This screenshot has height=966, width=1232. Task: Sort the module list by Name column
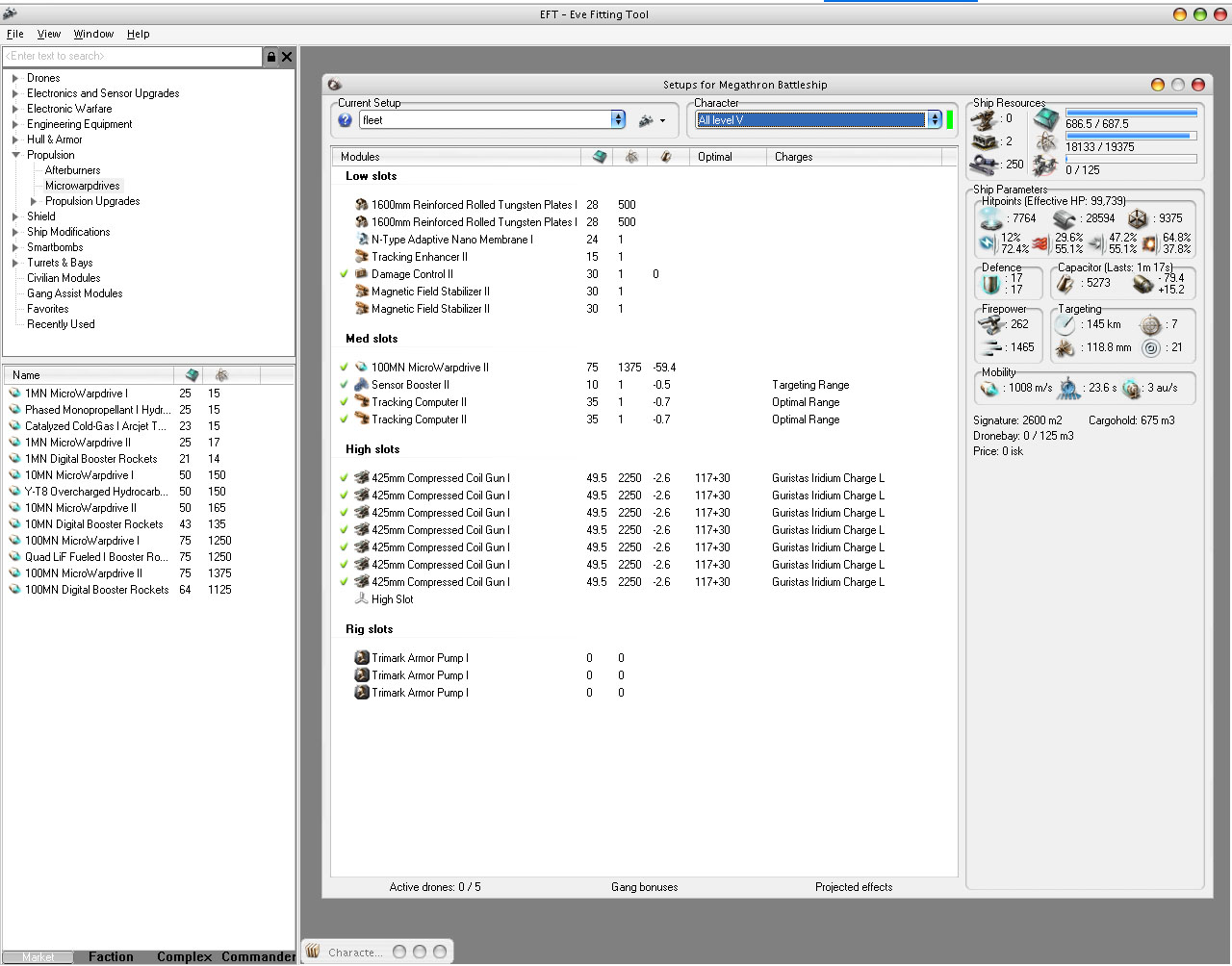click(x=89, y=375)
